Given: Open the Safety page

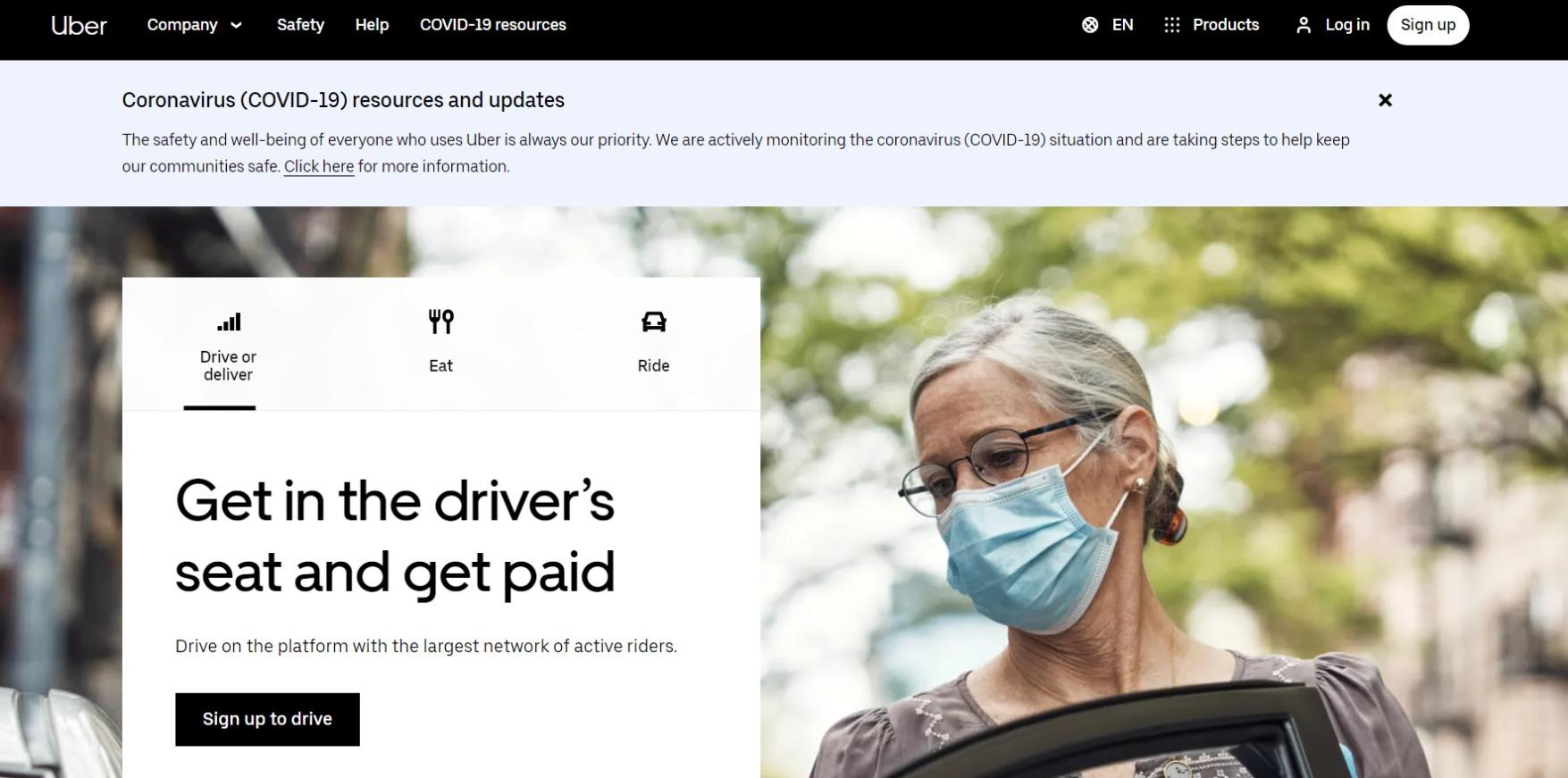Looking at the screenshot, I should coord(300,25).
